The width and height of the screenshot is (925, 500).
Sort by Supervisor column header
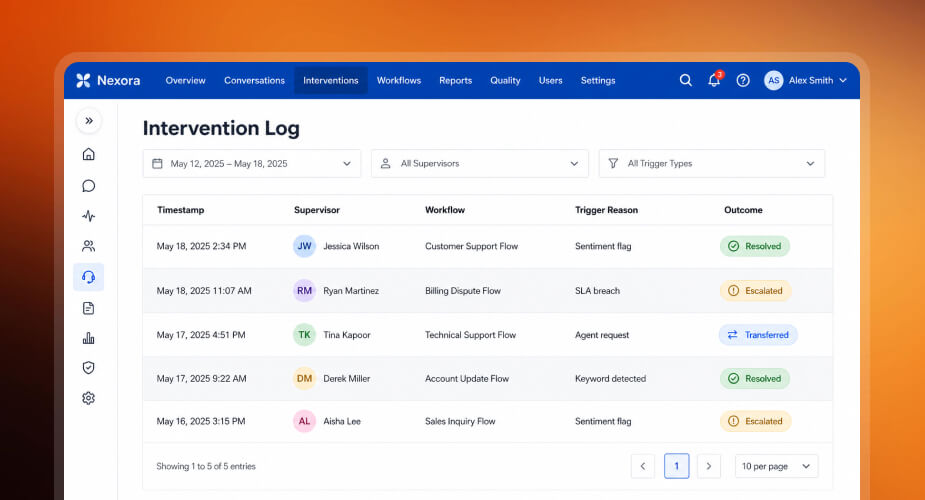click(x=317, y=210)
